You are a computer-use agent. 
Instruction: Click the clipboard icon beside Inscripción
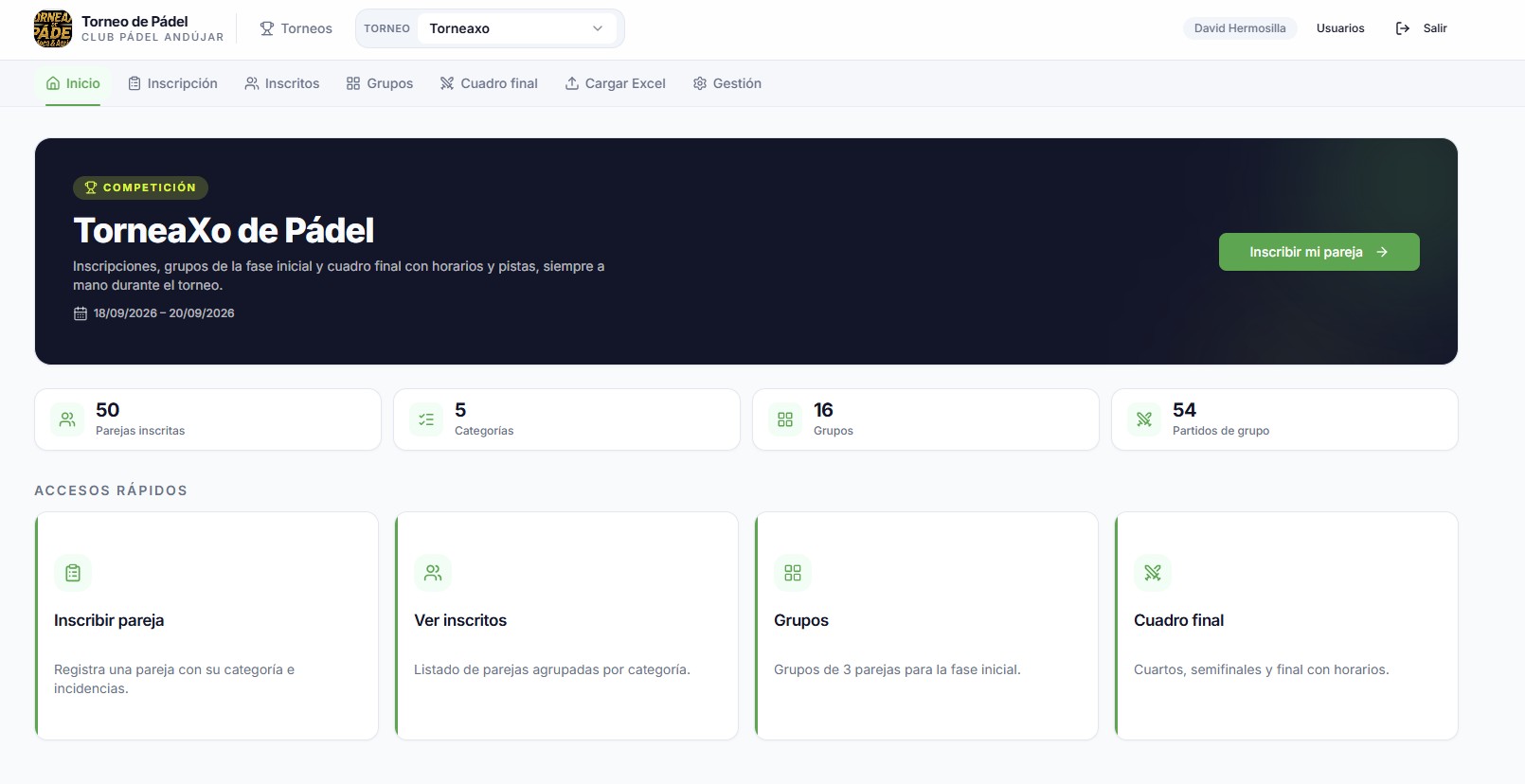135,83
